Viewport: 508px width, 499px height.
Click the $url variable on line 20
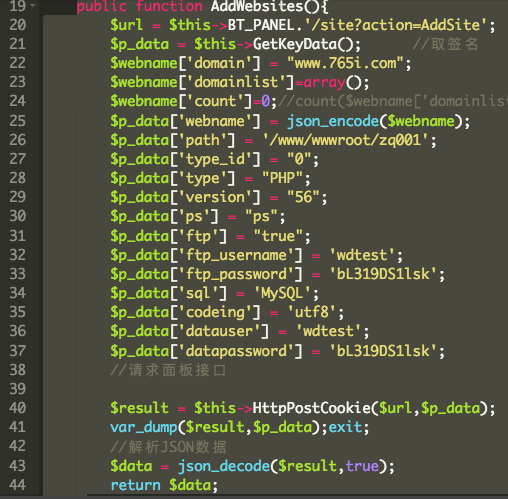(x=127, y=25)
